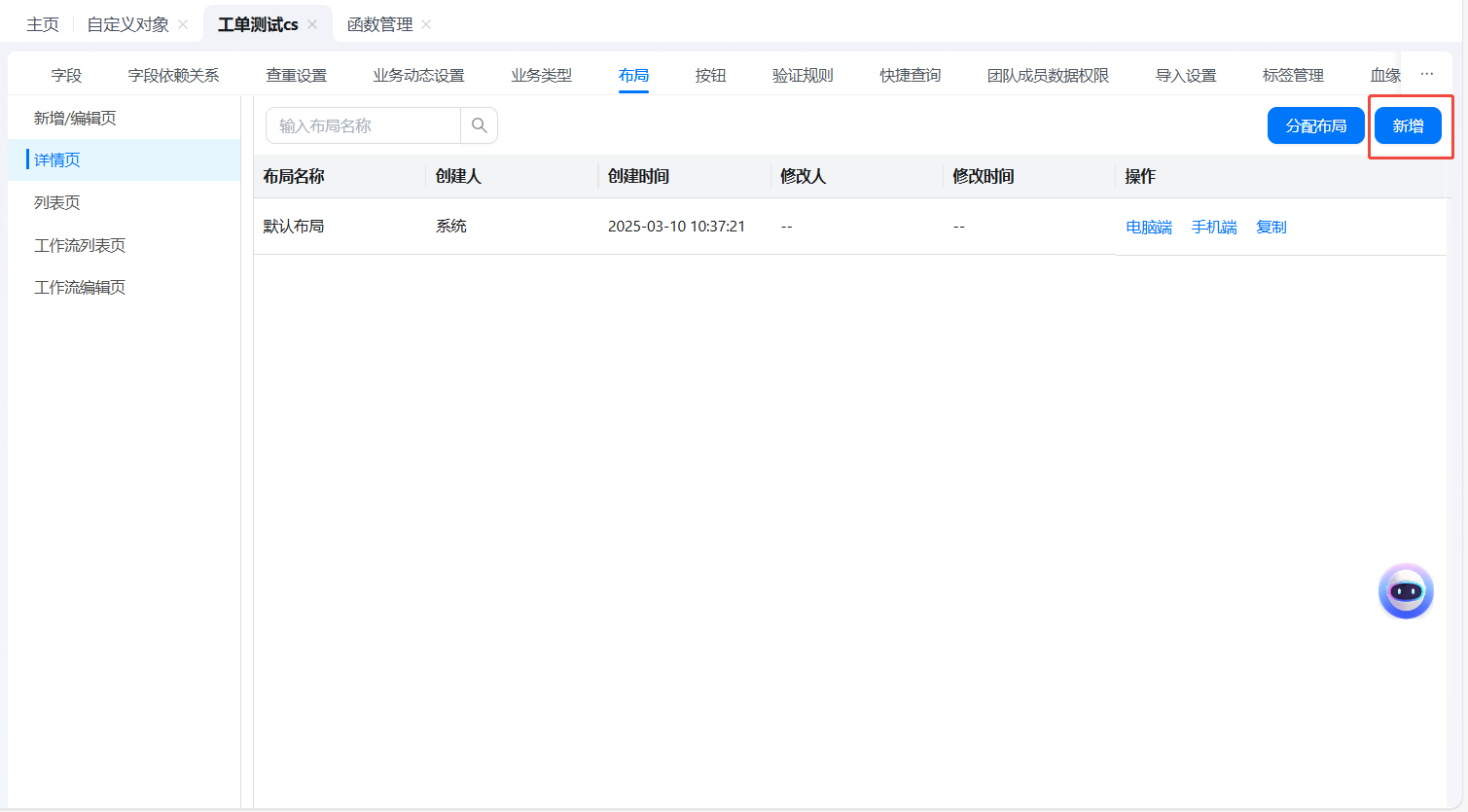
Task: Click the 操作 column header
Action: 1140,176
